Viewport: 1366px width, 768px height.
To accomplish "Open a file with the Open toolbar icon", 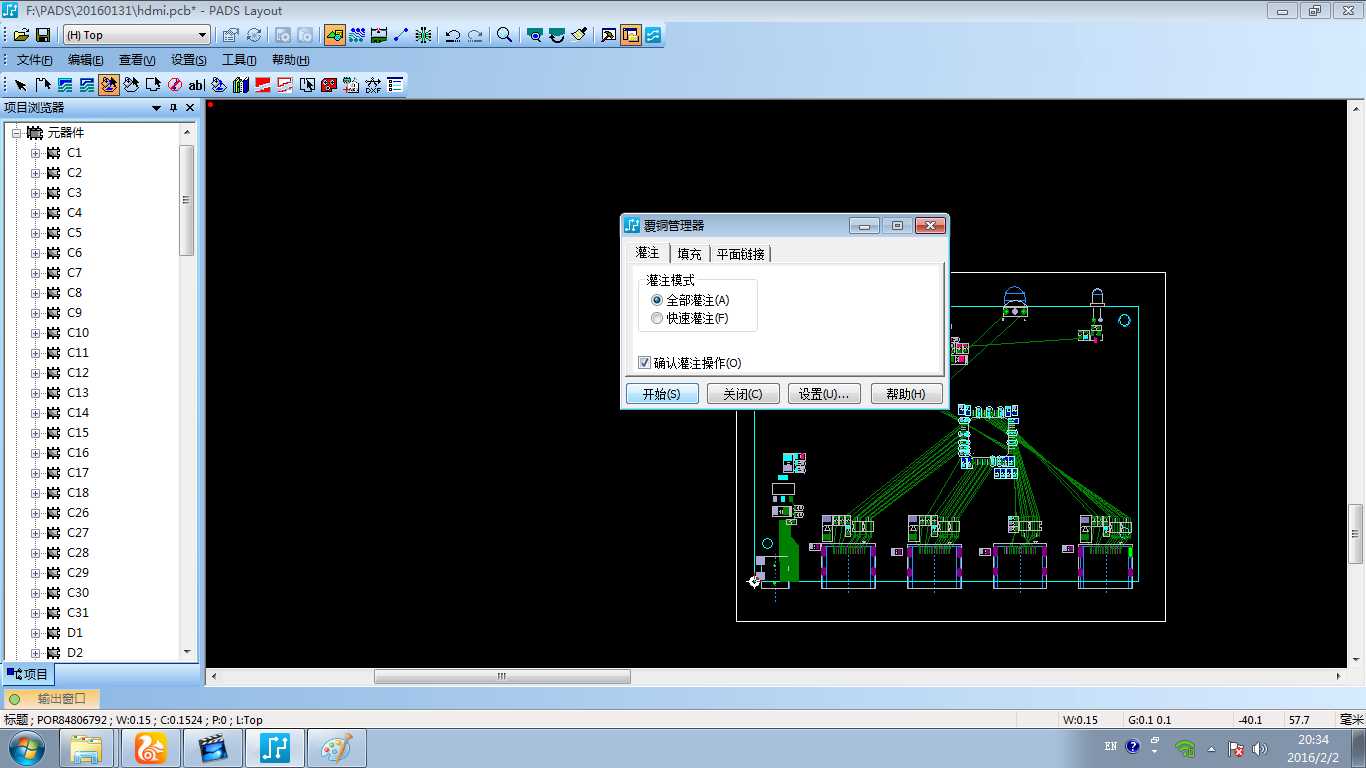I will pyautogui.click(x=21, y=35).
